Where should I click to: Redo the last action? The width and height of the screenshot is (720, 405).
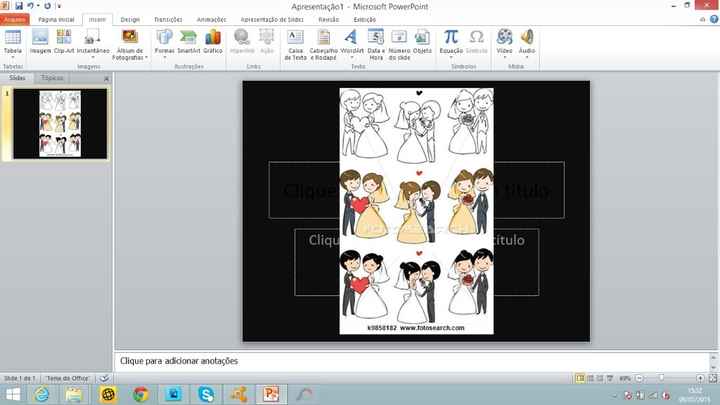[47, 6]
